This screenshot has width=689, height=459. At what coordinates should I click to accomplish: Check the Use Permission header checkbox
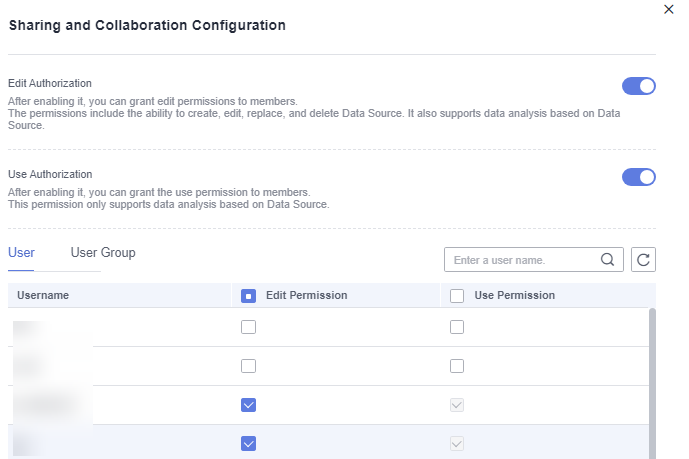pyautogui.click(x=457, y=296)
